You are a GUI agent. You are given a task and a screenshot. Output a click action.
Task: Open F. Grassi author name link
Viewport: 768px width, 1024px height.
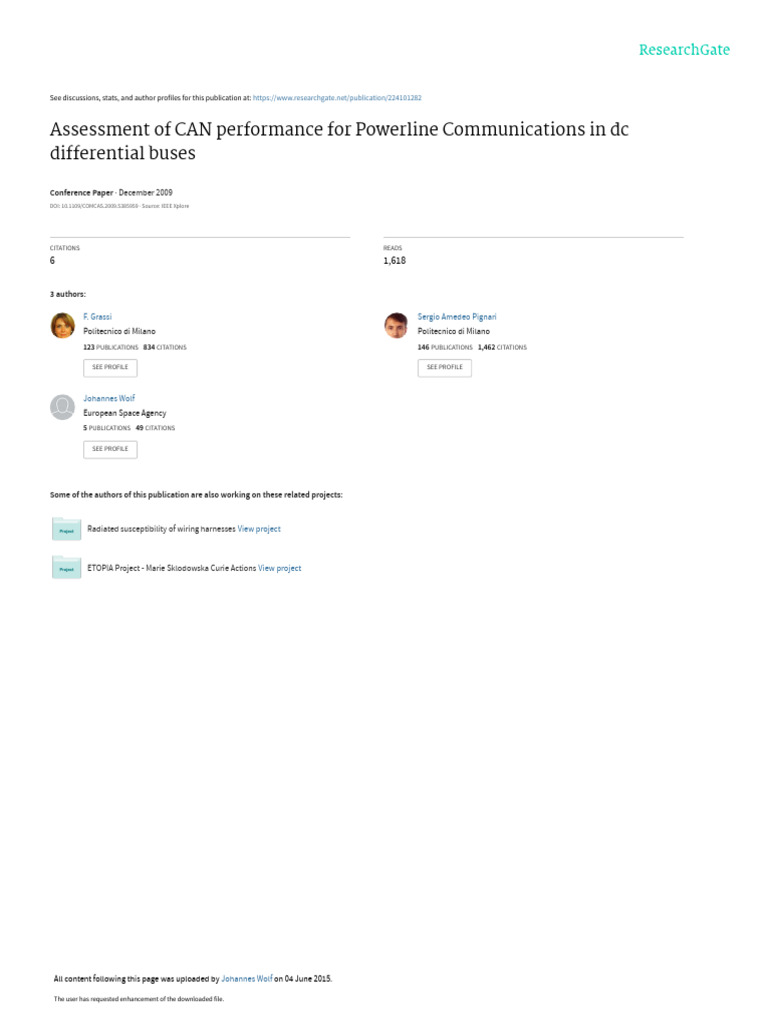pos(97,317)
